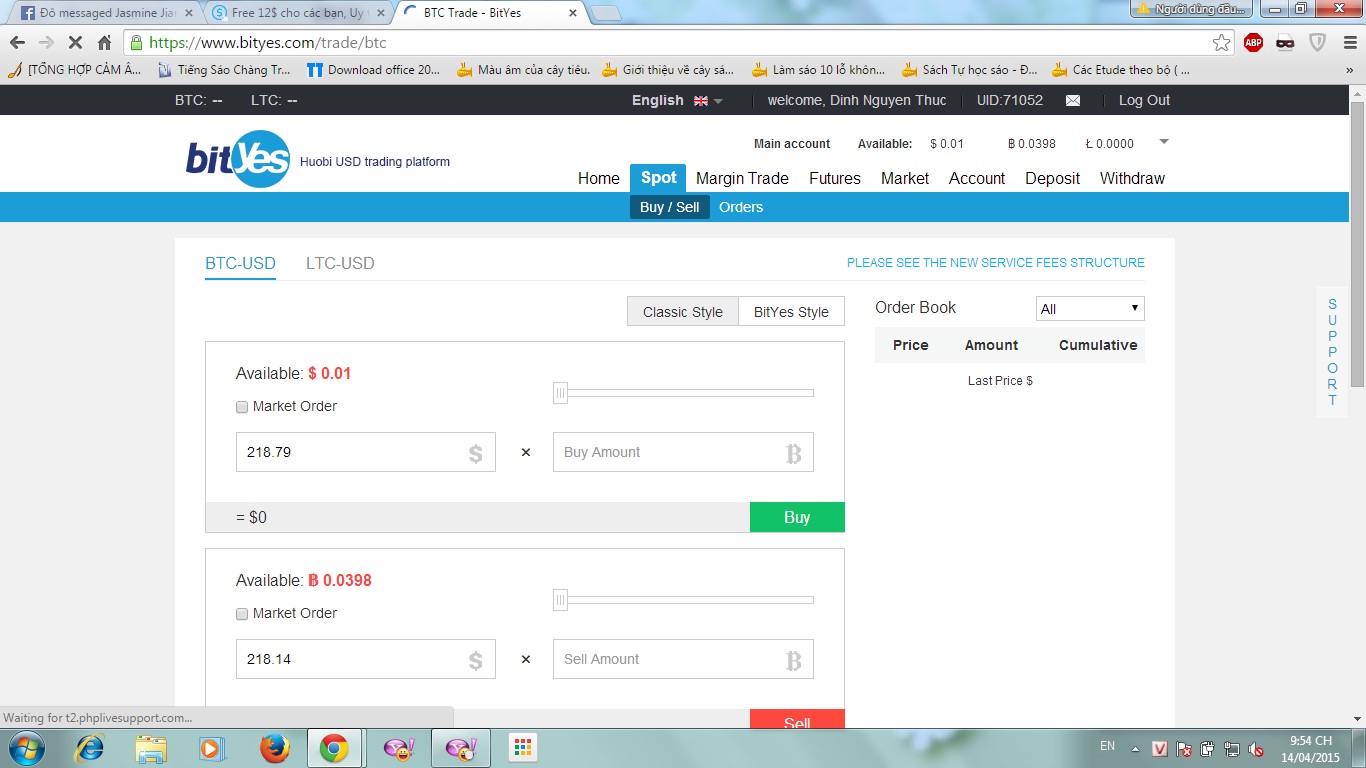The width and height of the screenshot is (1366, 768).
Task: Open the Windows Start menu
Action: [26, 748]
